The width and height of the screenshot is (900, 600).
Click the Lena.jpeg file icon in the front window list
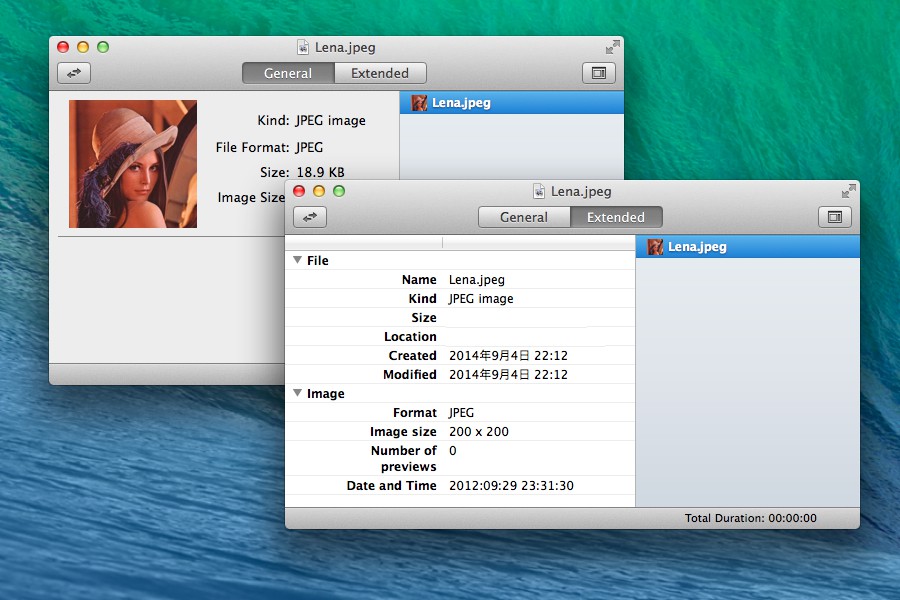[x=655, y=247]
